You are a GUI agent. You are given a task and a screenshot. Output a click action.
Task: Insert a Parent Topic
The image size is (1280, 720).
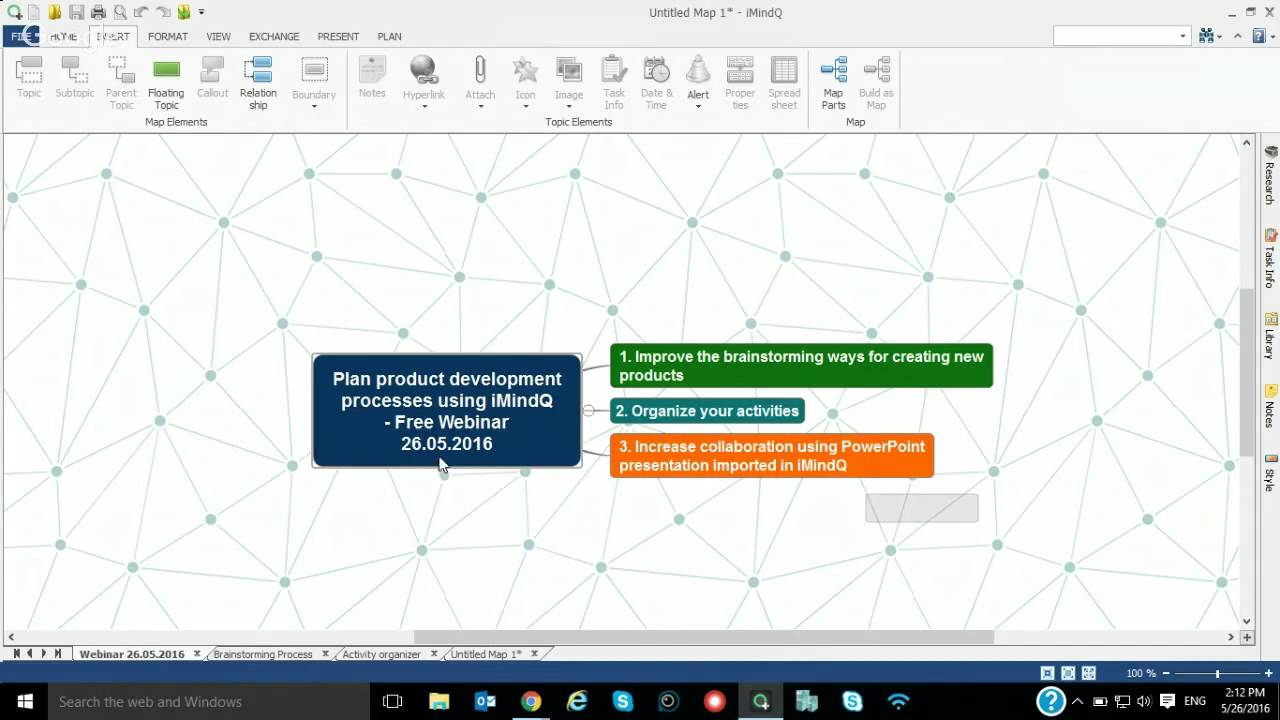(121, 83)
